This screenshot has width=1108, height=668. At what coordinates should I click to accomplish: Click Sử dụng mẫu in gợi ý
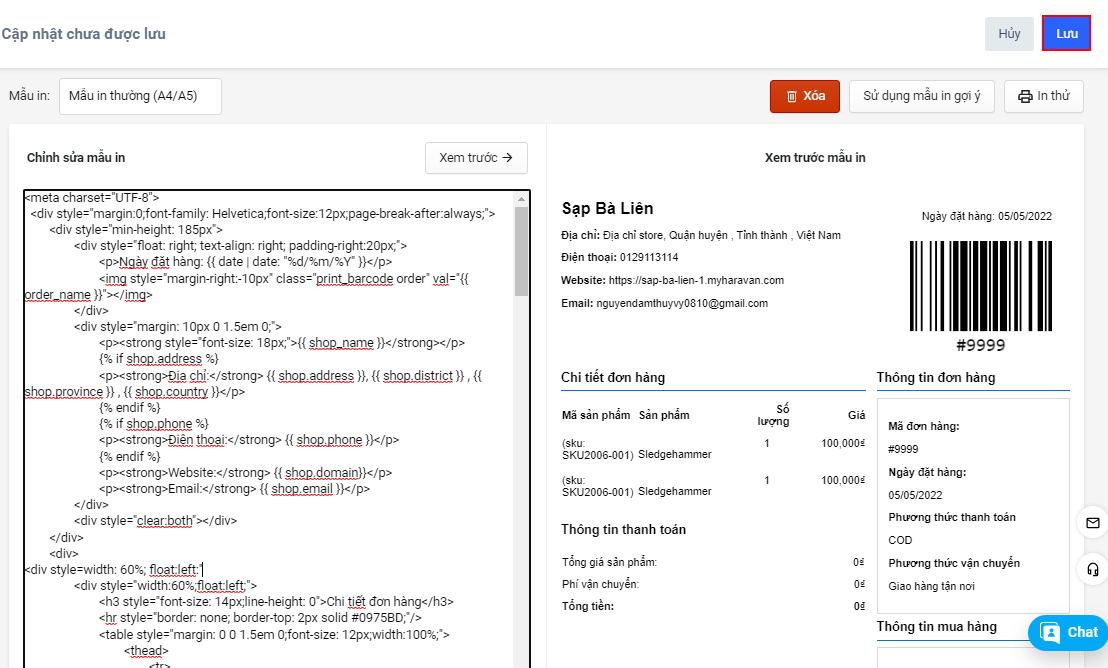tap(922, 96)
